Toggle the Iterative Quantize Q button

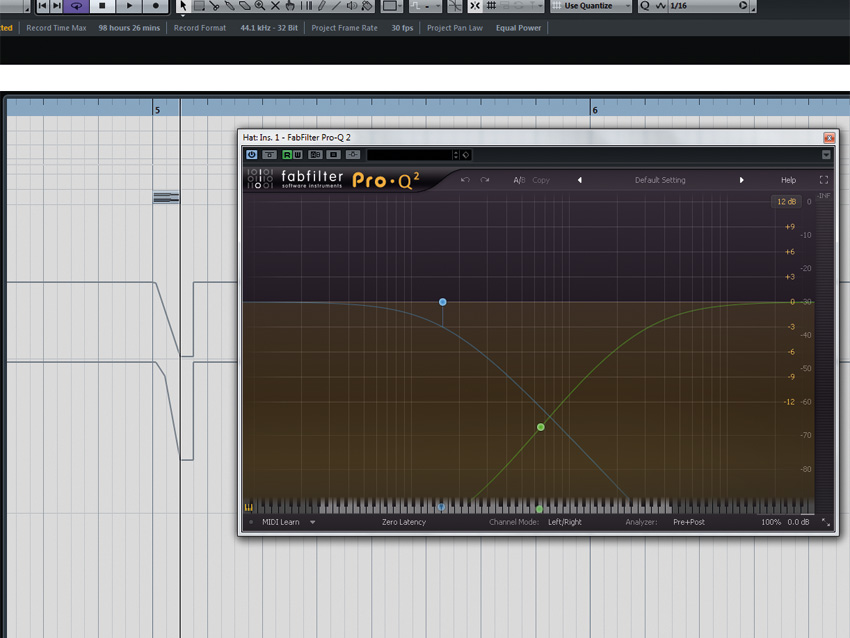(x=645, y=6)
